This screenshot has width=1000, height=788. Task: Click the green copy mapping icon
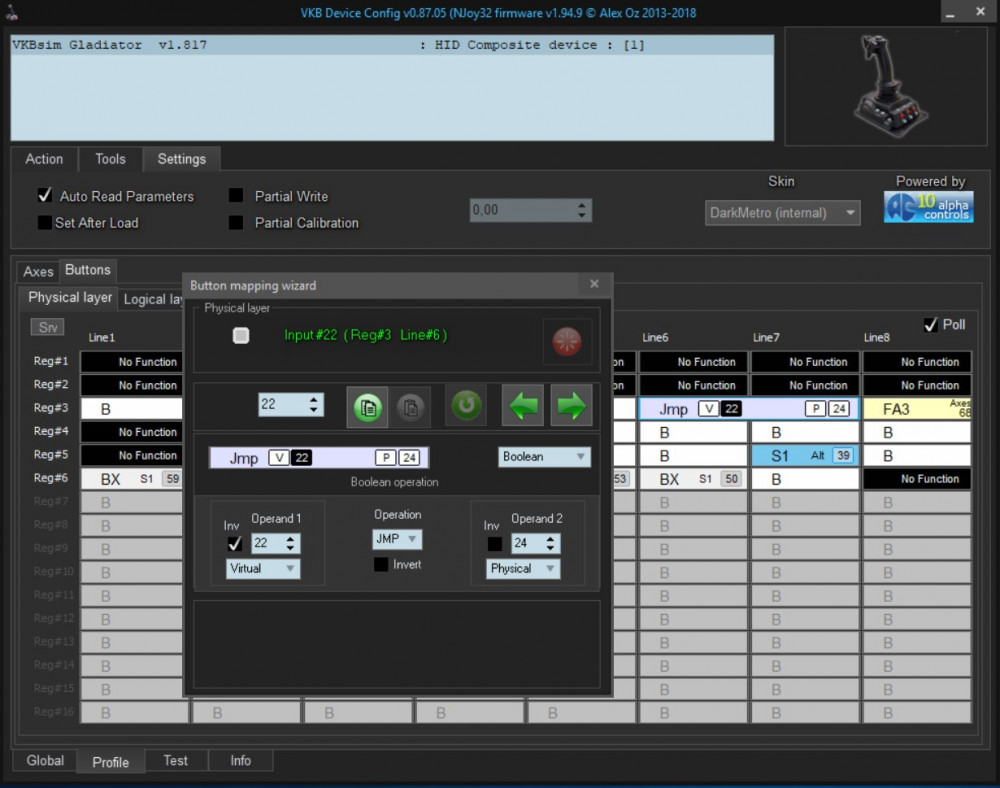tap(368, 406)
